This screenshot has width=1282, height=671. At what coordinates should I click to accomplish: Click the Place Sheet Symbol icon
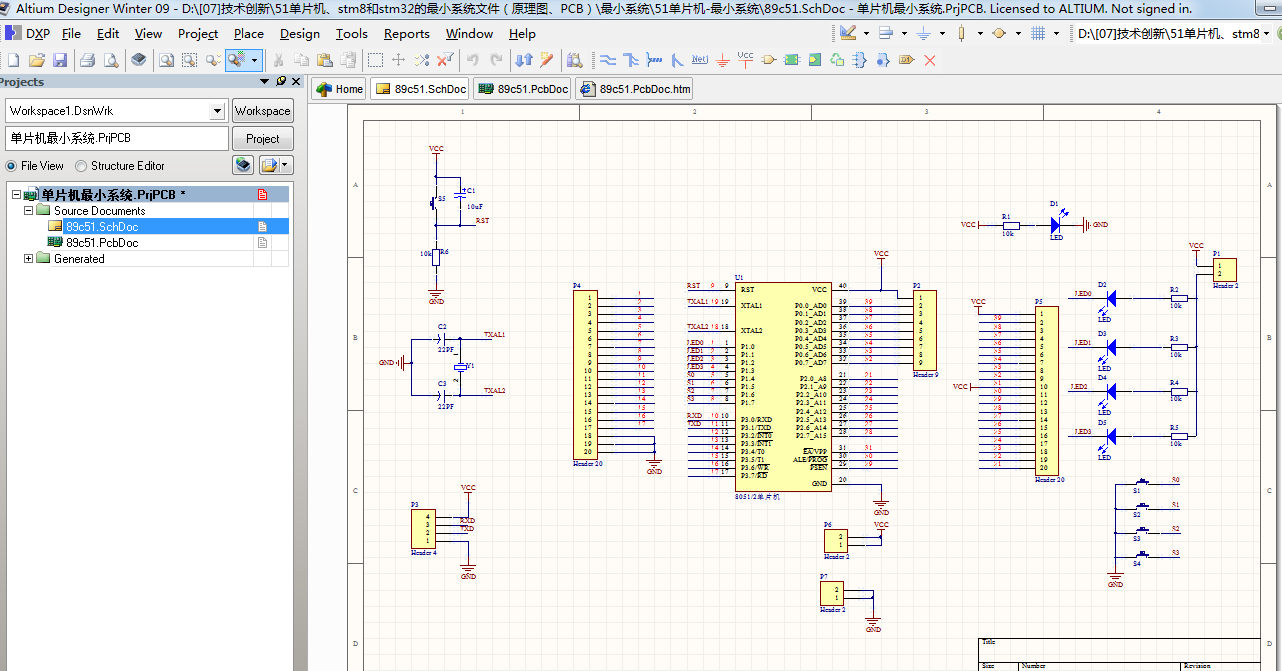coord(791,60)
